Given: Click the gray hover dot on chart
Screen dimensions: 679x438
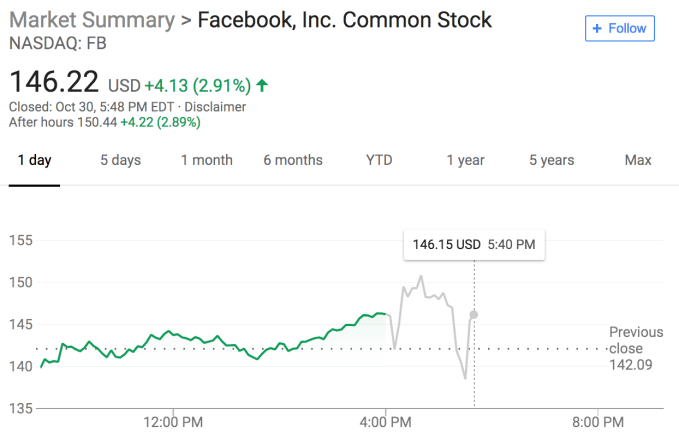Looking at the screenshot, I should click(x=473, y=314).
